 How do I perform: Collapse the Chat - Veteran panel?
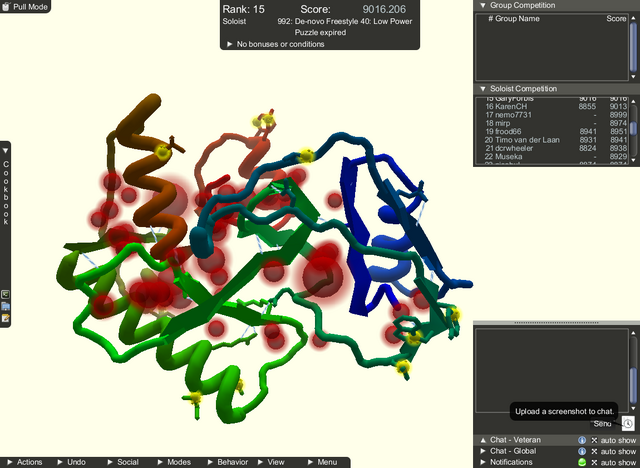pyautogui.click(x=483, y=440)
